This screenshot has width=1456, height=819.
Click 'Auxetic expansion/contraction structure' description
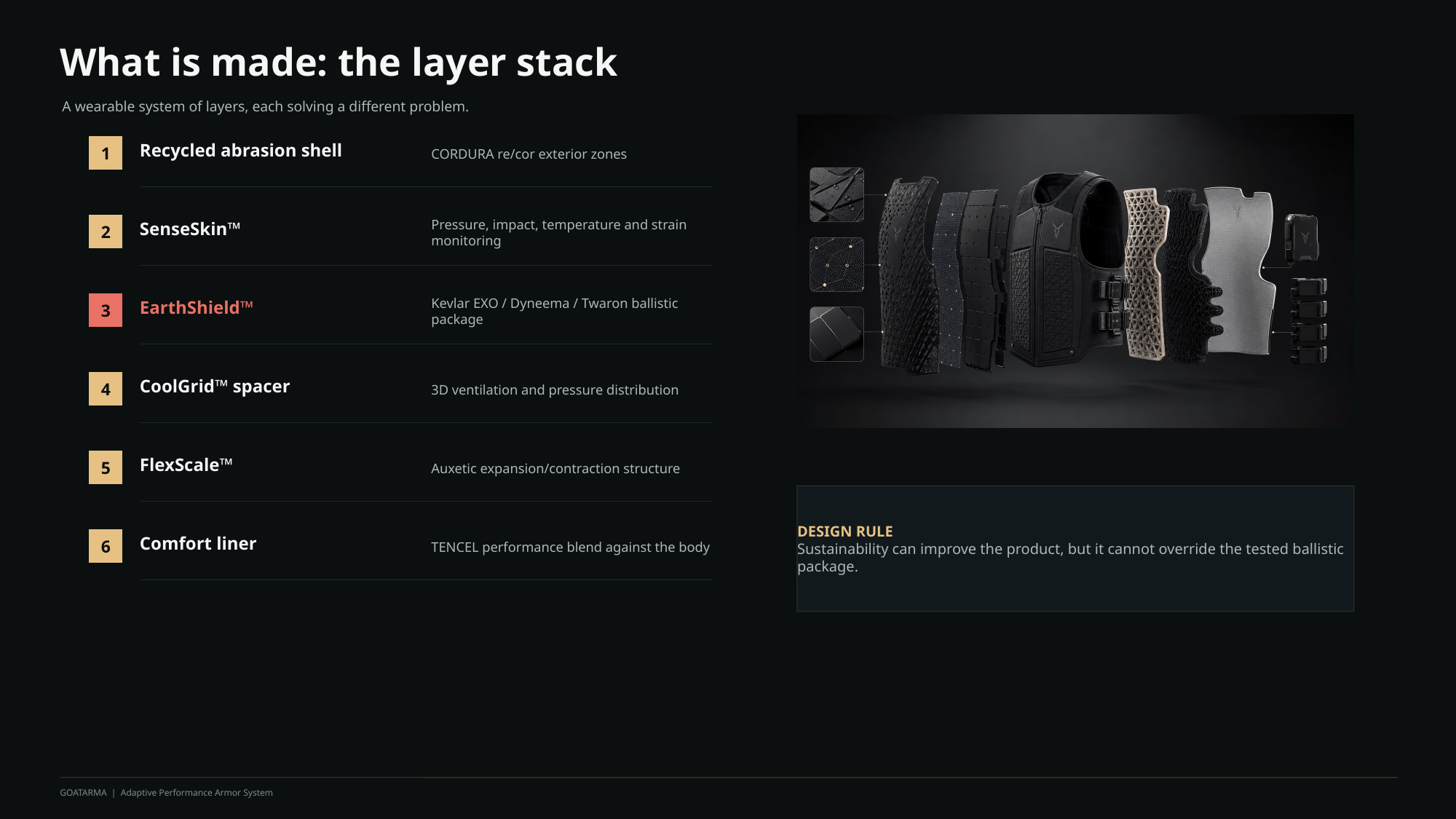(x=555, y=469)
